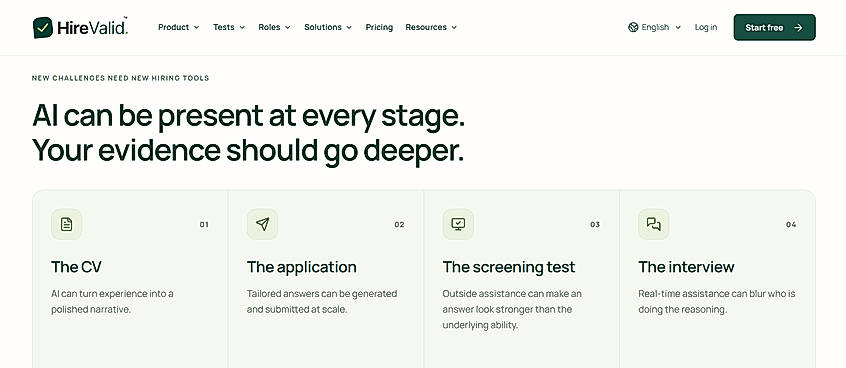Click the CV document icon
Screen dimensions: 846x368
66,224
